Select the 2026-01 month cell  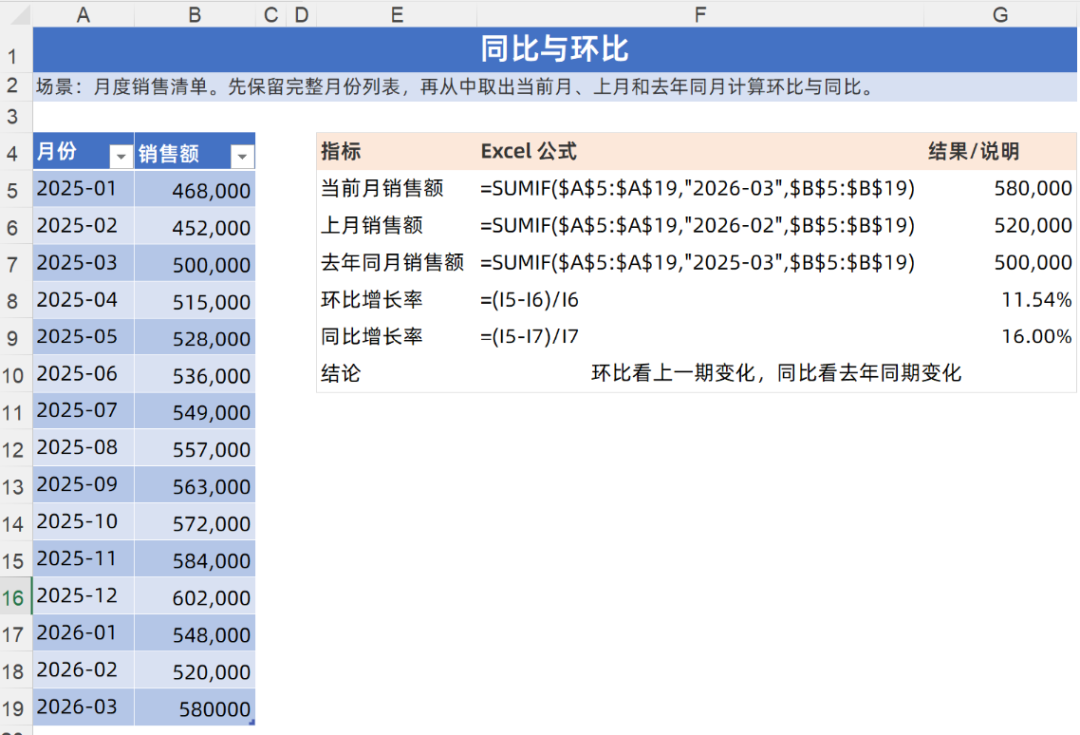pos(83,634)
